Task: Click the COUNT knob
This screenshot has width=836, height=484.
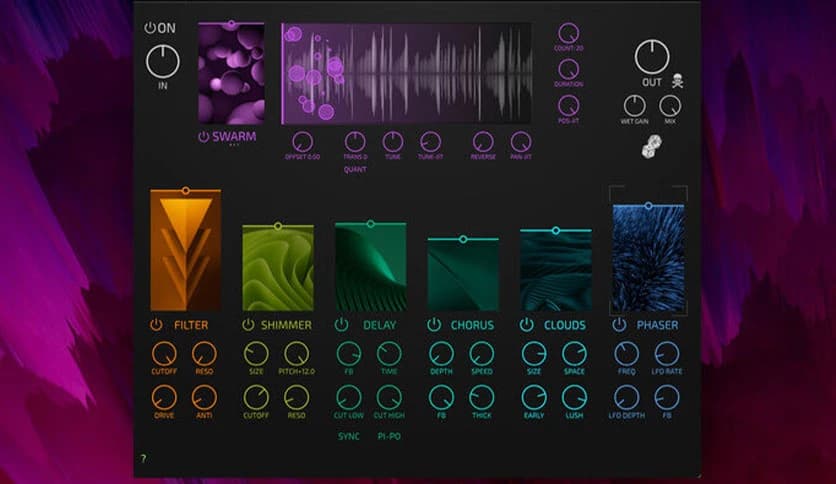Action: [568, 34]
